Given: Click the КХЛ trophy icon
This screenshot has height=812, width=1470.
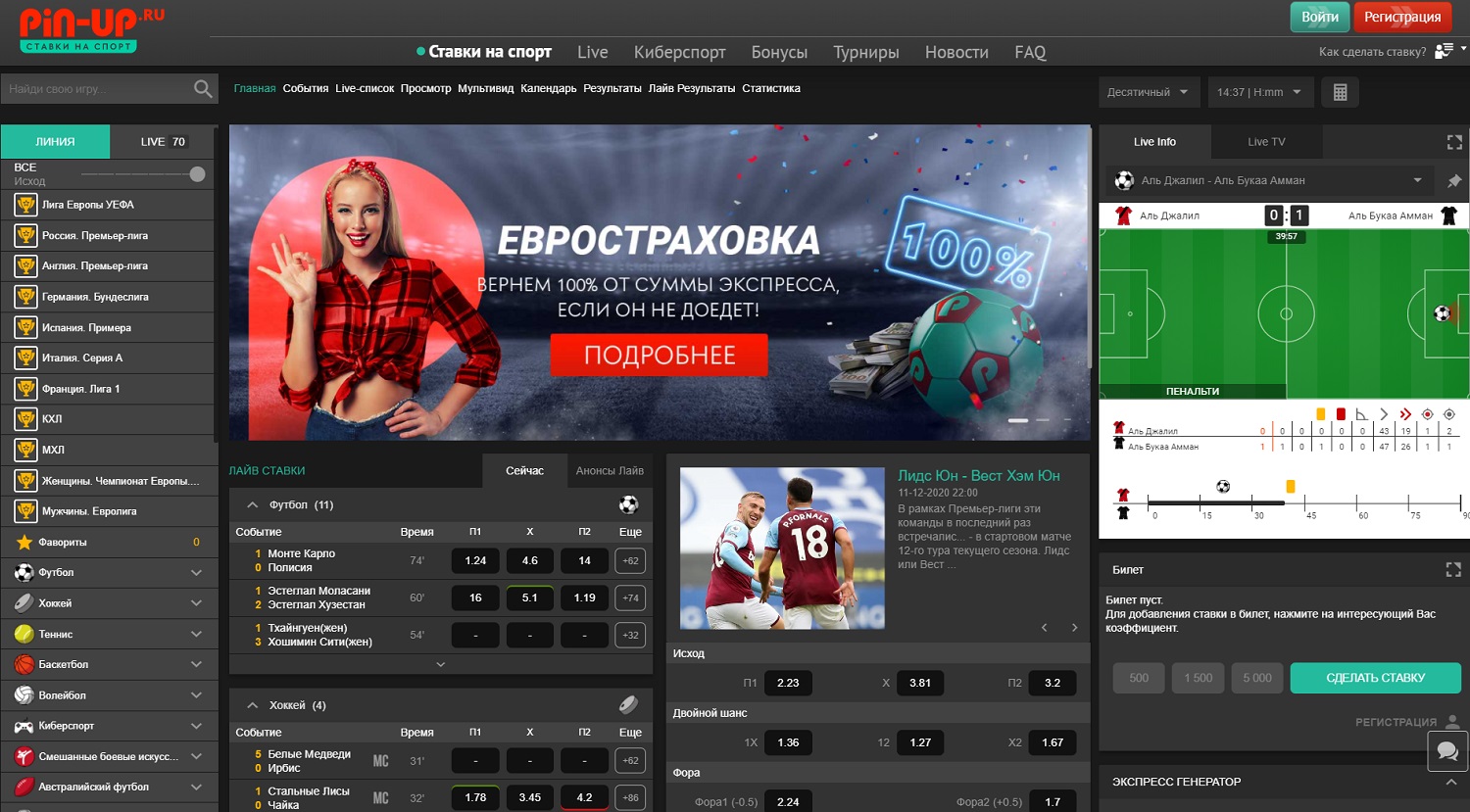Looking at the screenshot, I should tap(25, 419).
